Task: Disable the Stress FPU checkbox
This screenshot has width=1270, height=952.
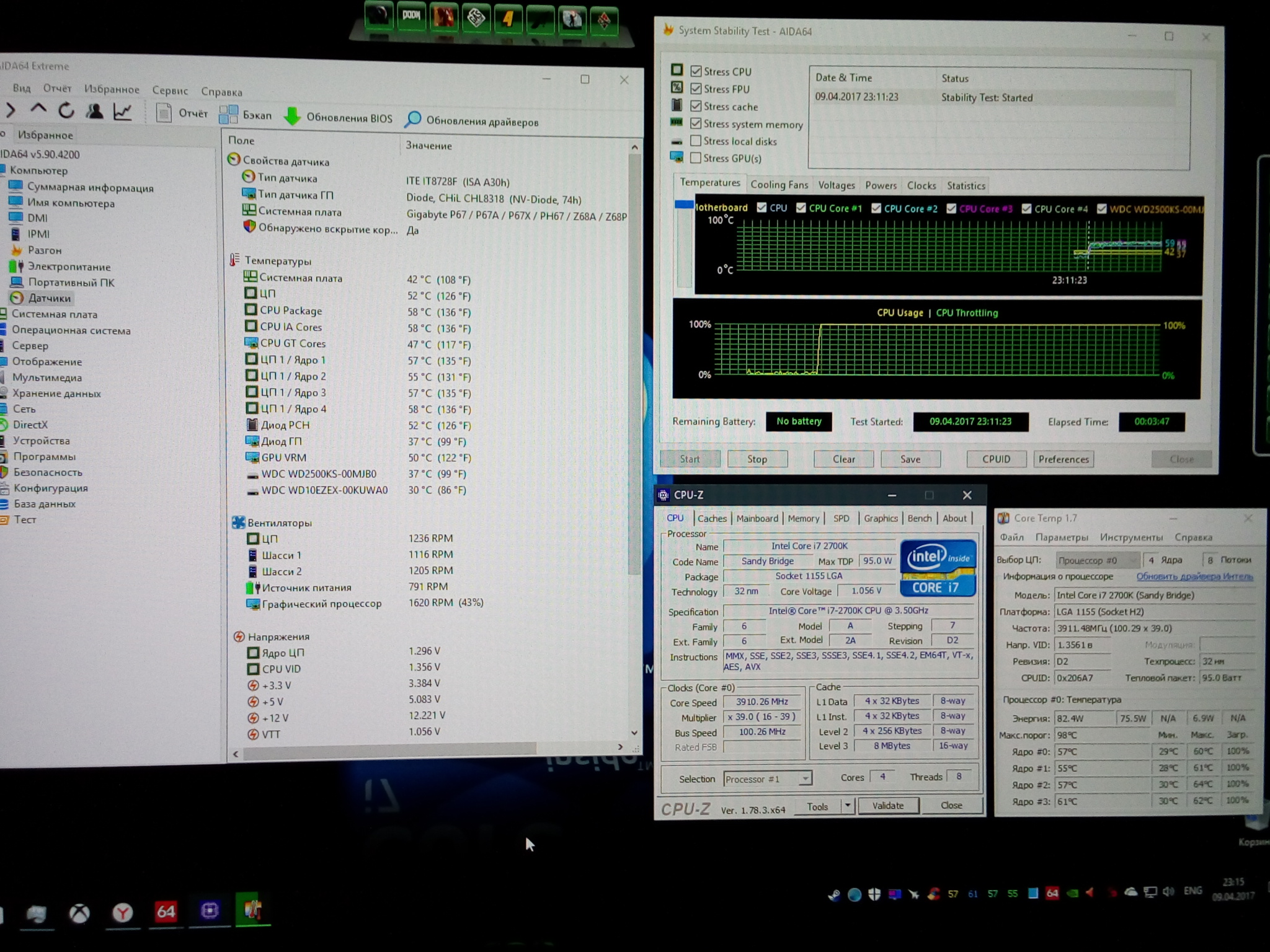Action: pyautogui.click(x=696, y=89)
